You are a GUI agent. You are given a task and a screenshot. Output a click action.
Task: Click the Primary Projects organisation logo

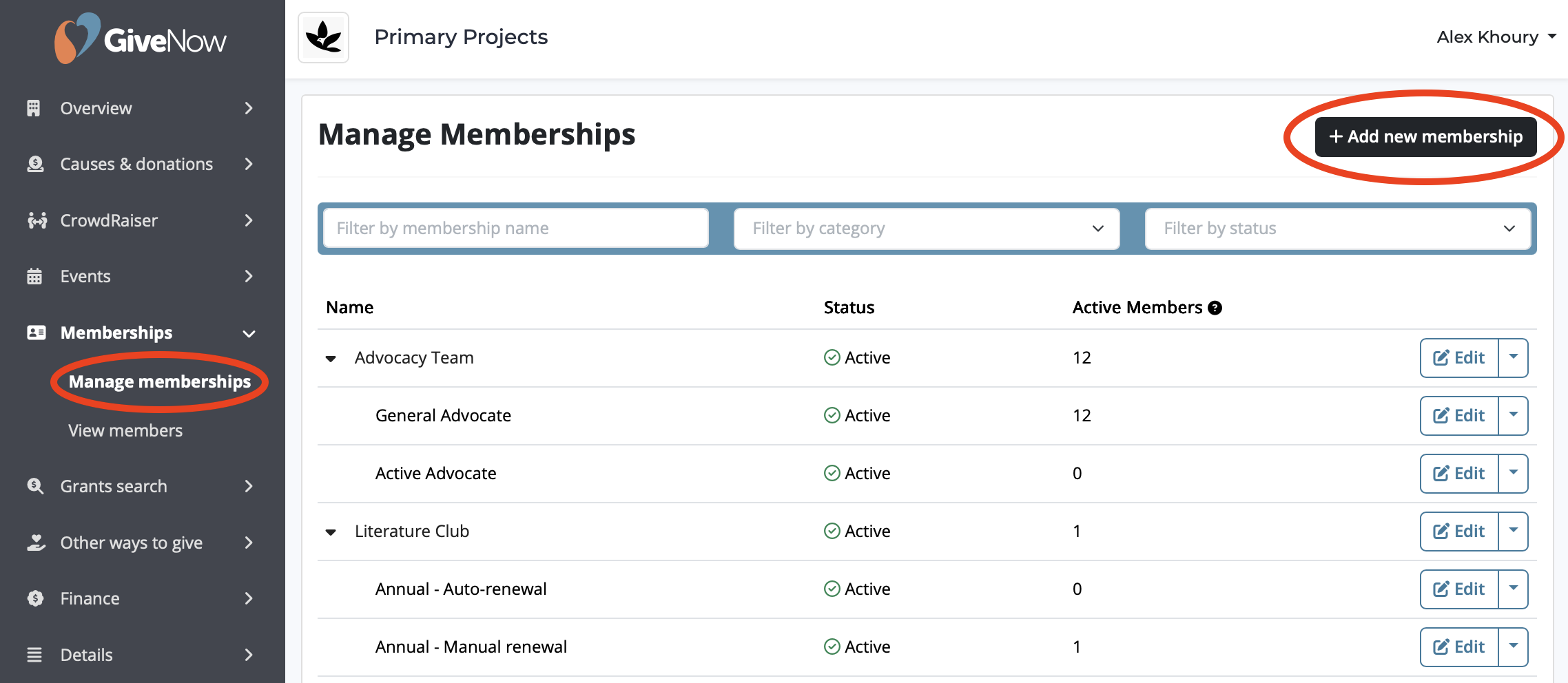pyautogui.click(x=324, y=37)
